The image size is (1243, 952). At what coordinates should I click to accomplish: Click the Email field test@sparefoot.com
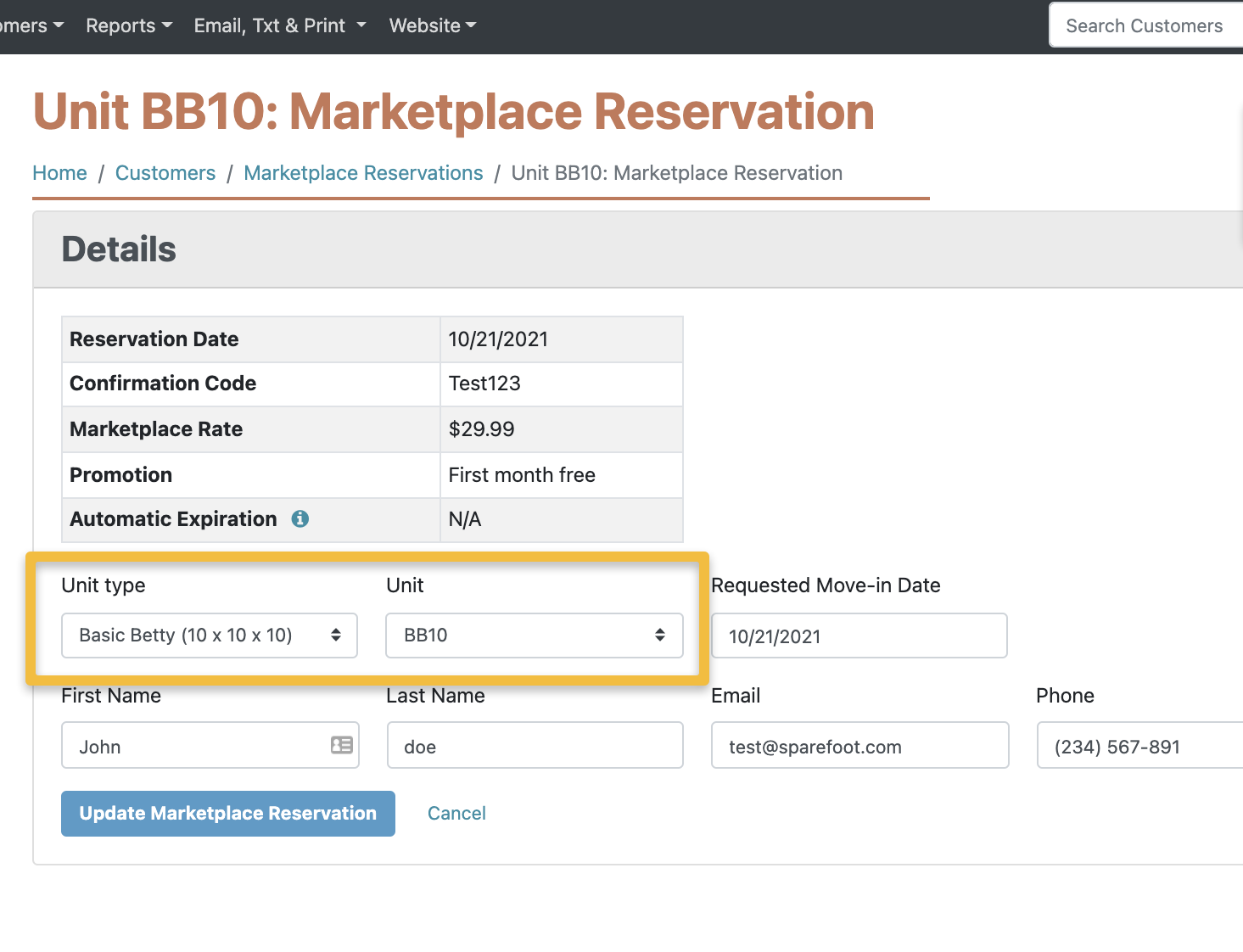coord(860,745)
